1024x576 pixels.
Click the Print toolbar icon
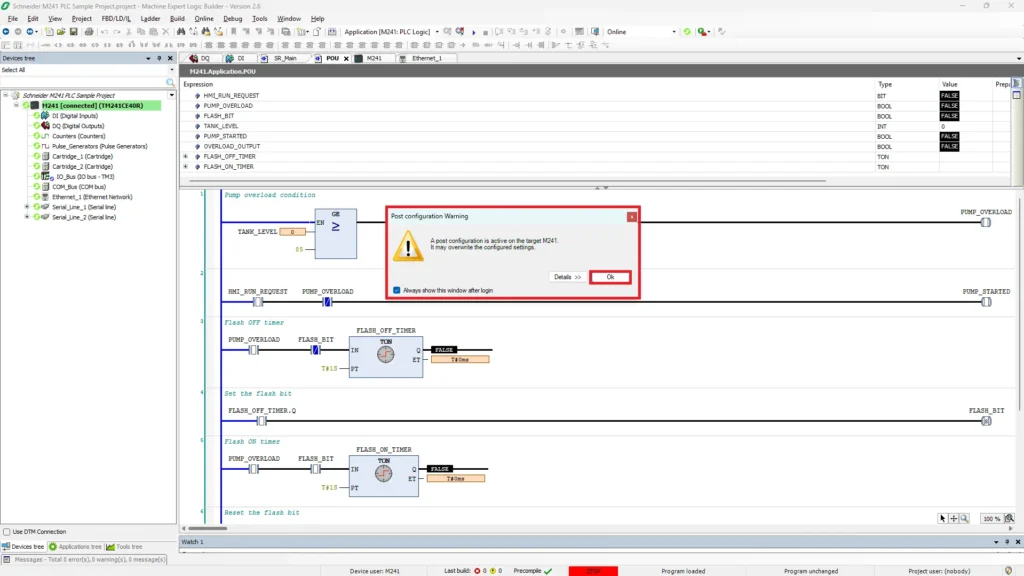89,31
